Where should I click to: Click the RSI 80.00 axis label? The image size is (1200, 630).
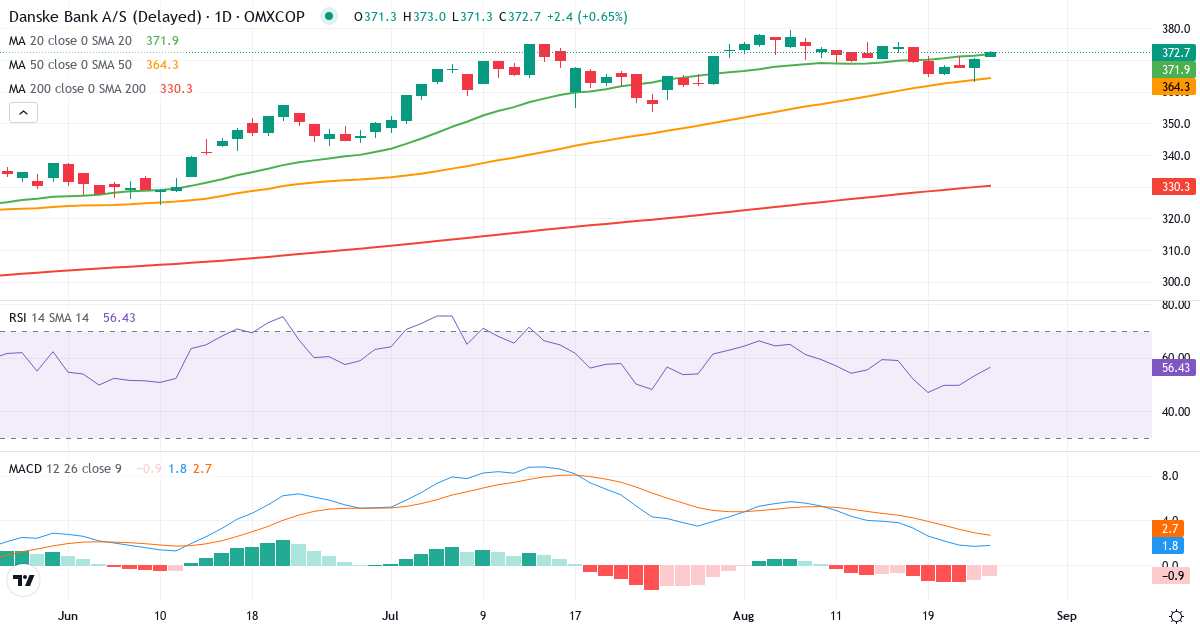pyautogui.click(x=1177, y=305)
